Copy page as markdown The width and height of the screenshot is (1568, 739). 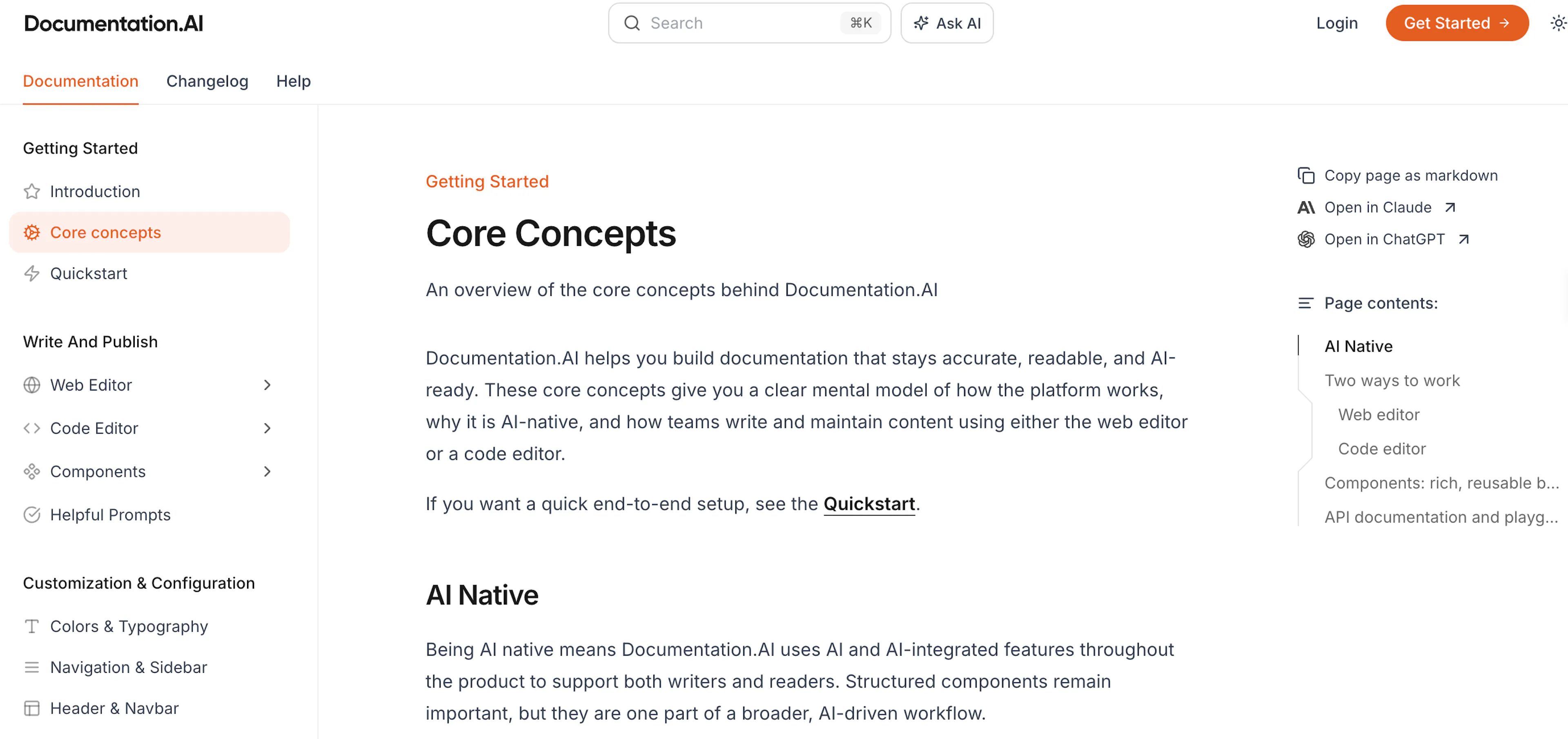pos(1398,175)
